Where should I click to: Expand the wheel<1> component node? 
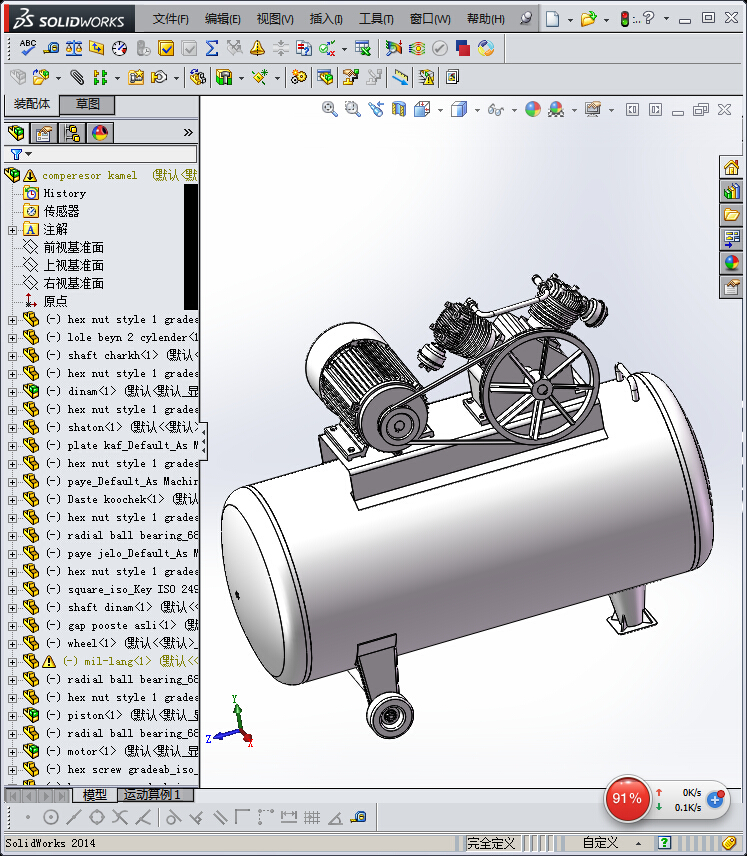[x=13, y=644]
